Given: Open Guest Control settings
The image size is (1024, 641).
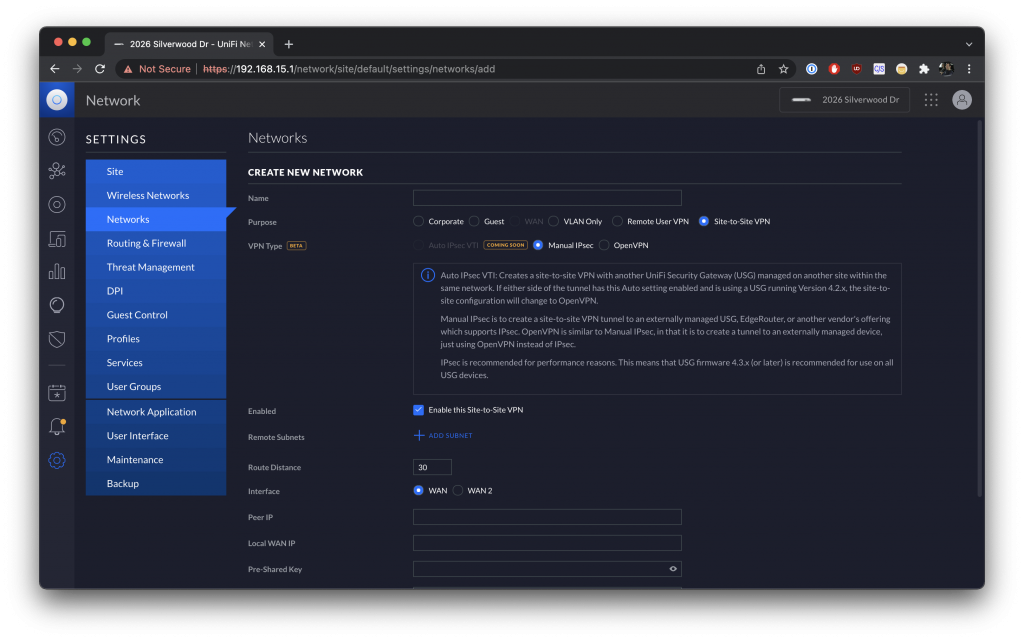Looking at the screenshot, I should (156, 315).
